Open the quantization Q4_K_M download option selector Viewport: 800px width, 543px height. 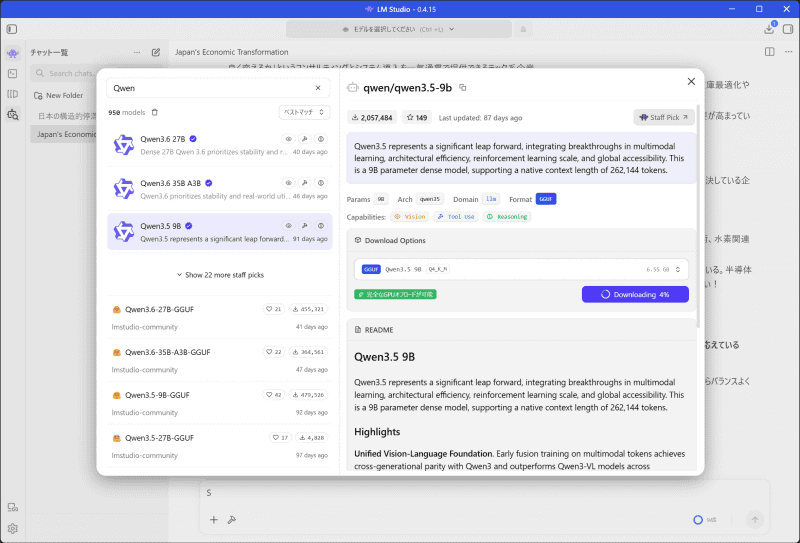tap(521, 269)
